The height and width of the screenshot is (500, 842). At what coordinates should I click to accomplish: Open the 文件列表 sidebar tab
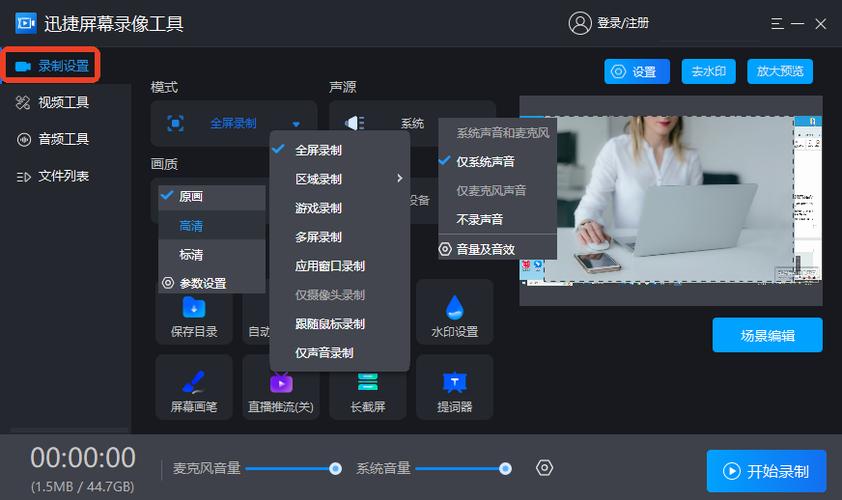click(x=53, y=176)
